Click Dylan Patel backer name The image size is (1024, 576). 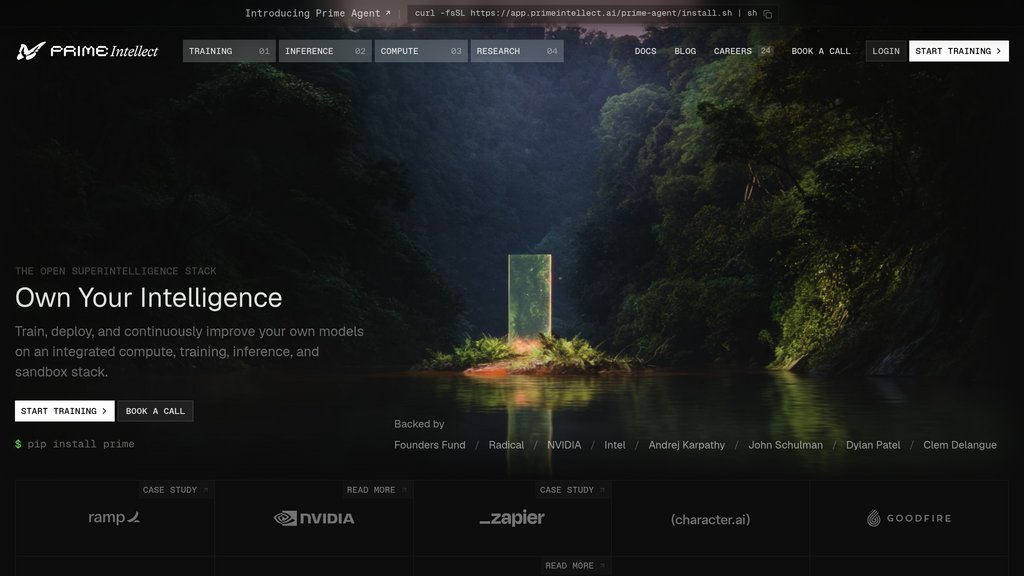click(x=873, y=445)
